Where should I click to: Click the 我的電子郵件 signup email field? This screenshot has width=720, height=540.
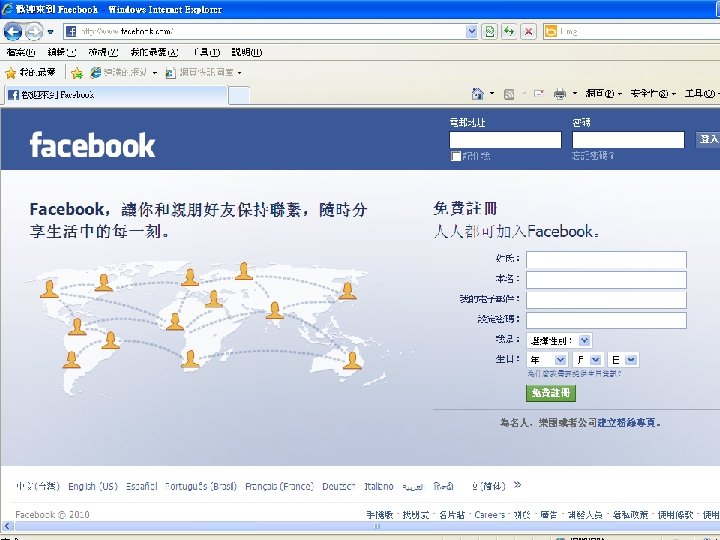(x=606, y=300)
